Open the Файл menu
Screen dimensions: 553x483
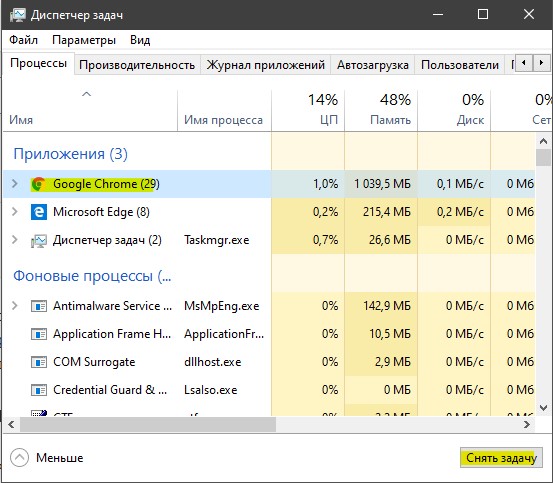tap(23, 40)
